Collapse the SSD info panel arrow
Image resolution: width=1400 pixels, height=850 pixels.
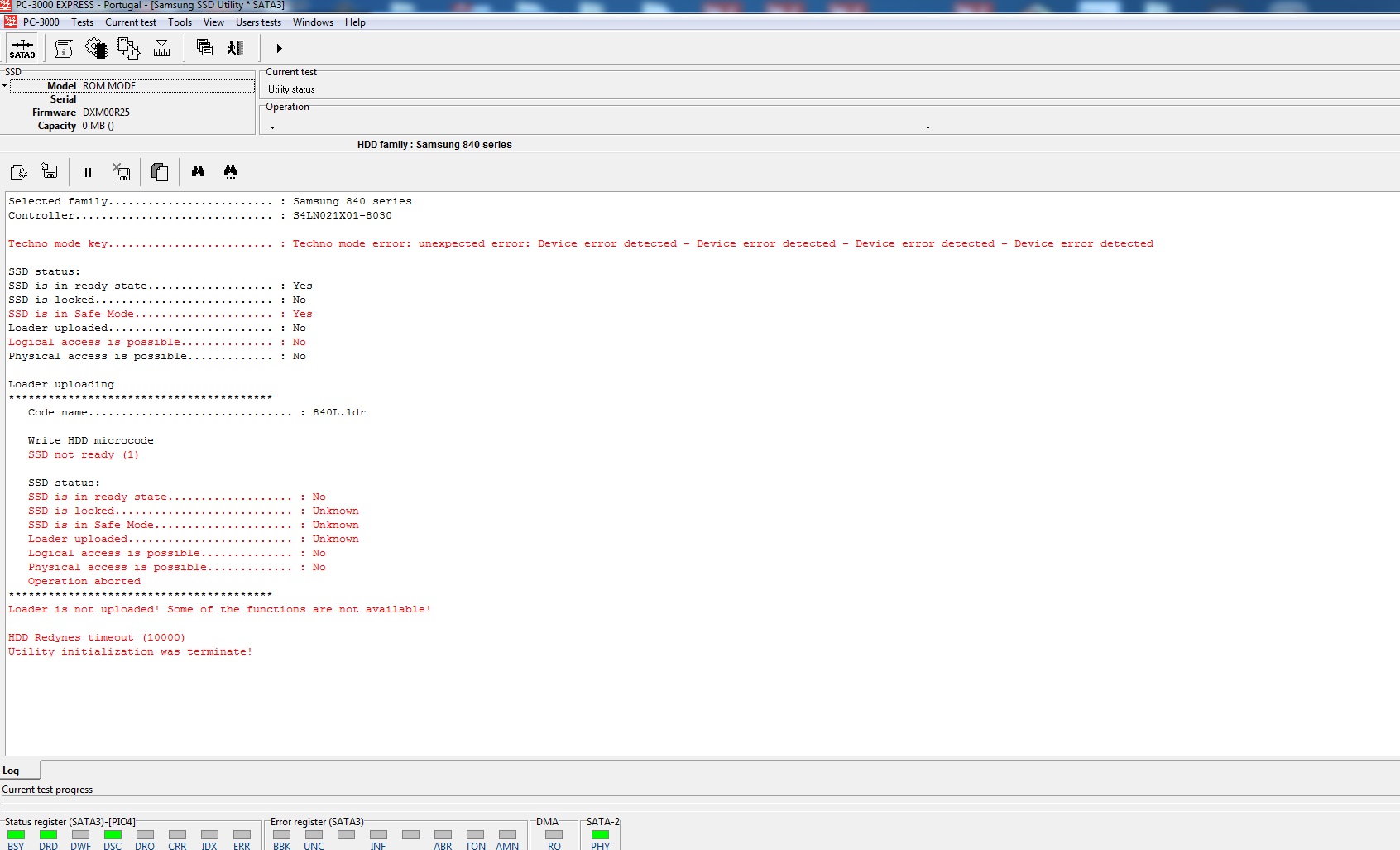point(4,85)
